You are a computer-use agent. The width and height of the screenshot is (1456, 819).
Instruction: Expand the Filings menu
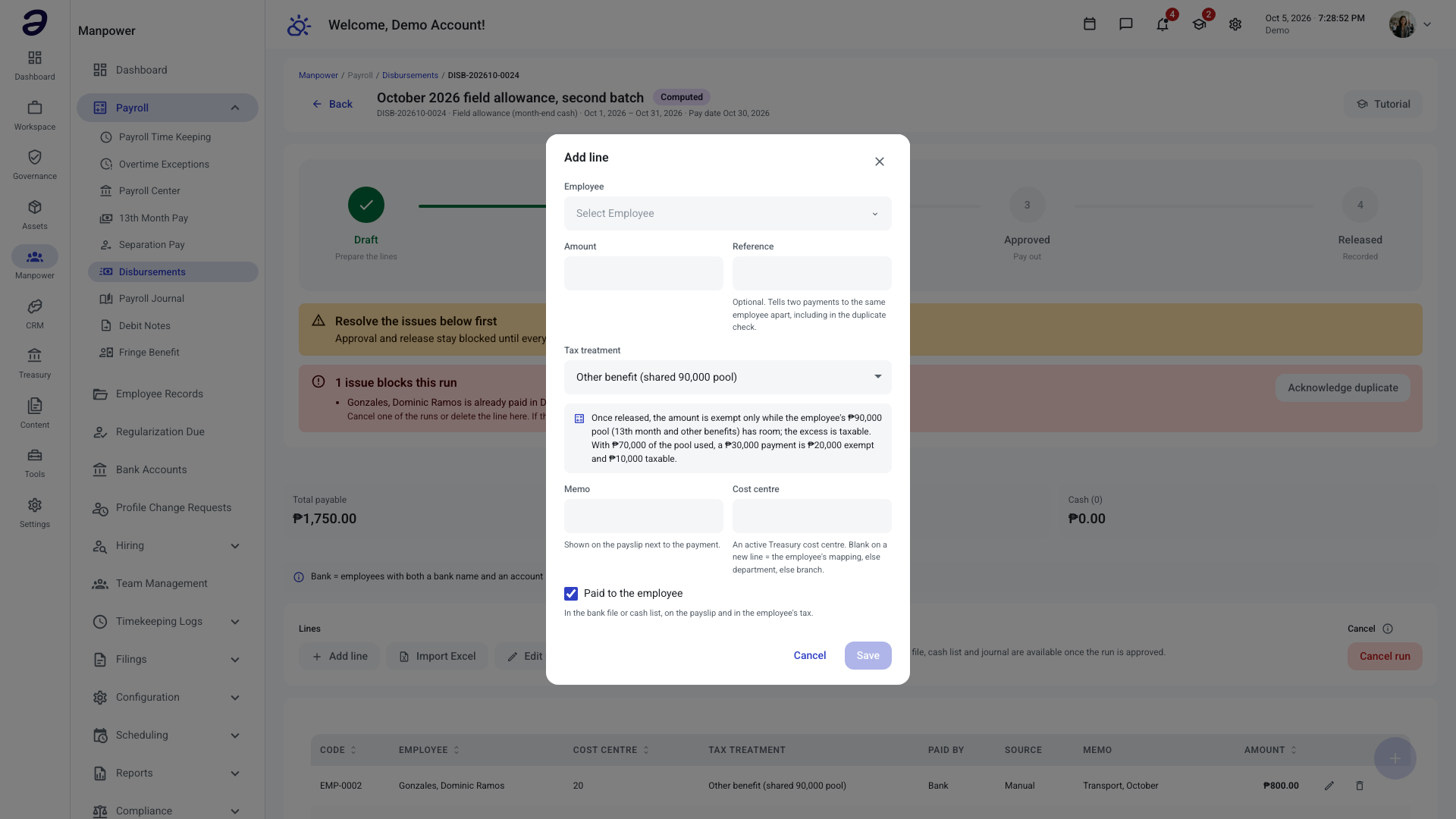[x=235, y=660]
